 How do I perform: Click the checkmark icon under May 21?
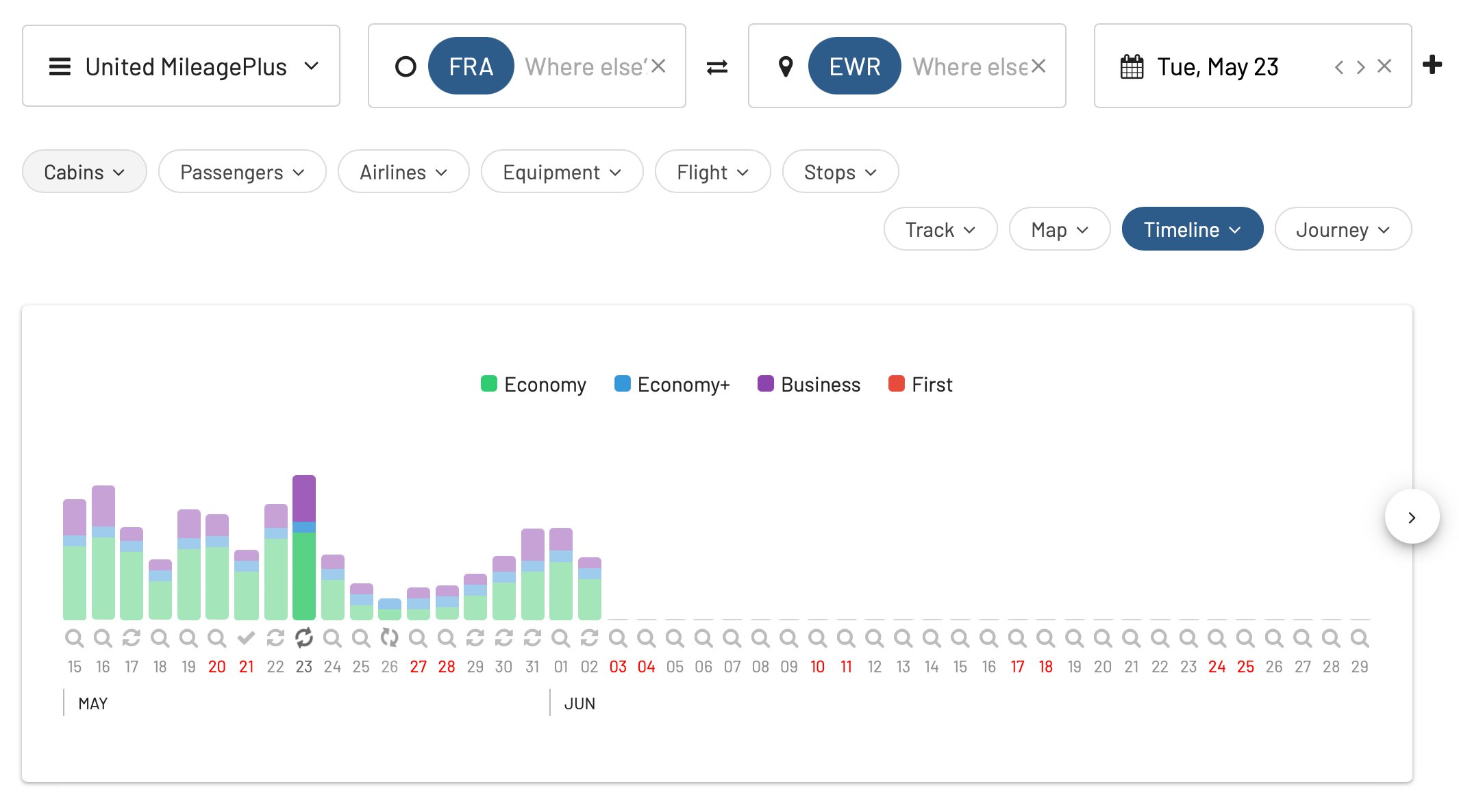[246, 638]
